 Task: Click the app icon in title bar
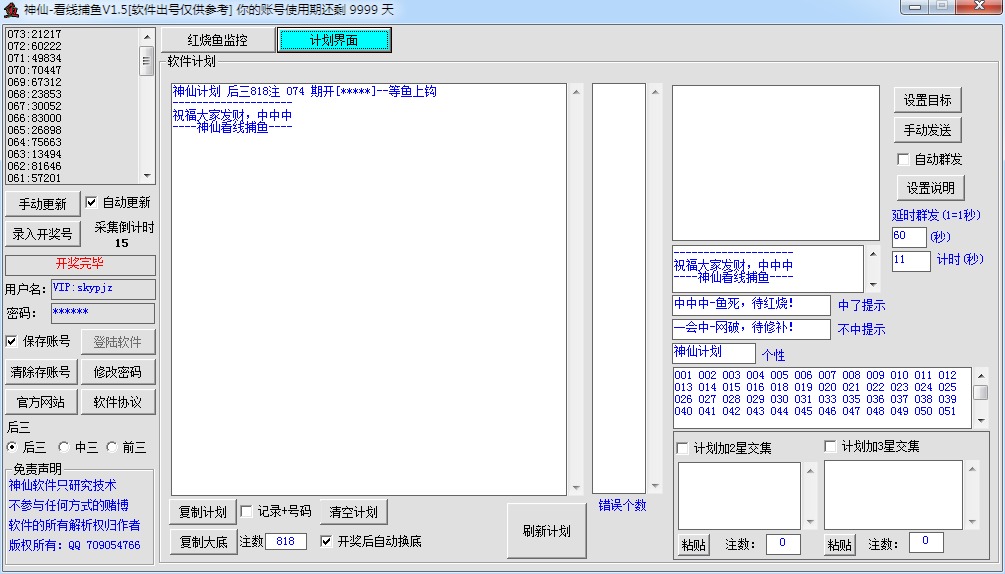pos(11,9)
